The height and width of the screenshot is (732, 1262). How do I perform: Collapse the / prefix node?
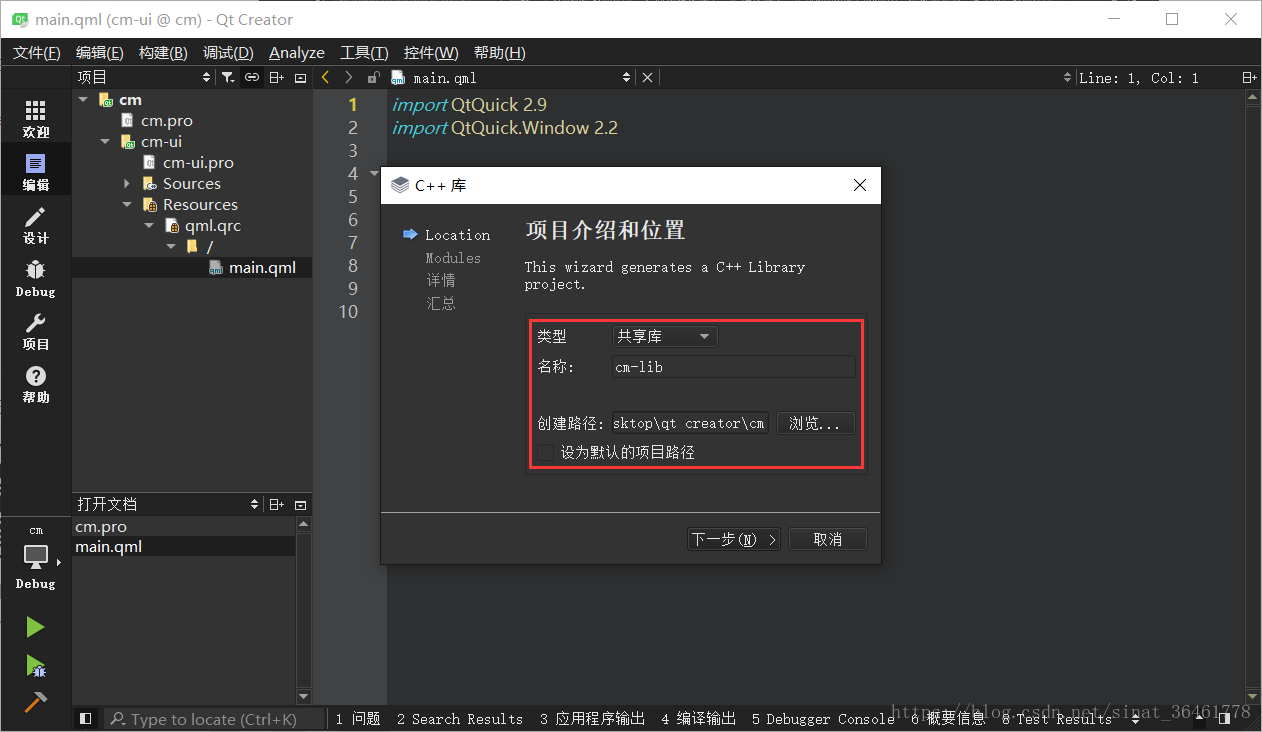171,247
